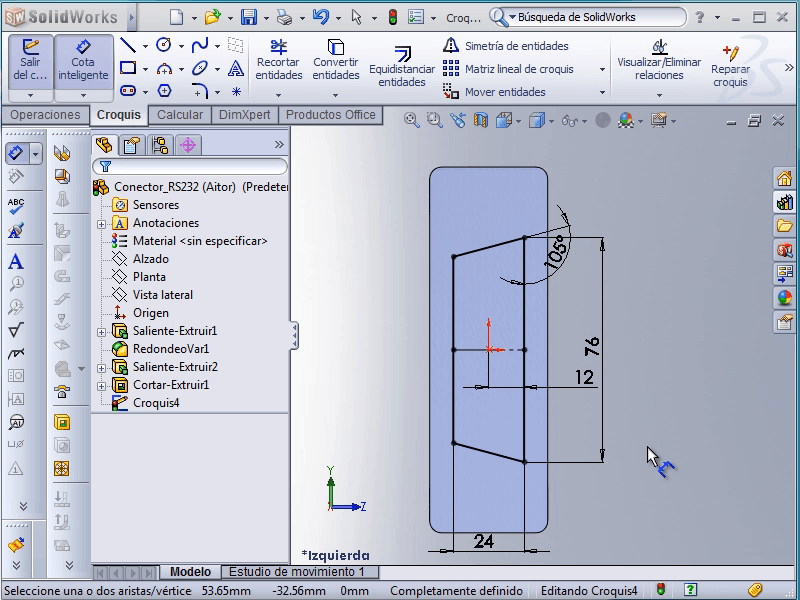Screen dimensions: 800x600
Task: Click the 76 dimension in the sketch
Action: point(592,347)
